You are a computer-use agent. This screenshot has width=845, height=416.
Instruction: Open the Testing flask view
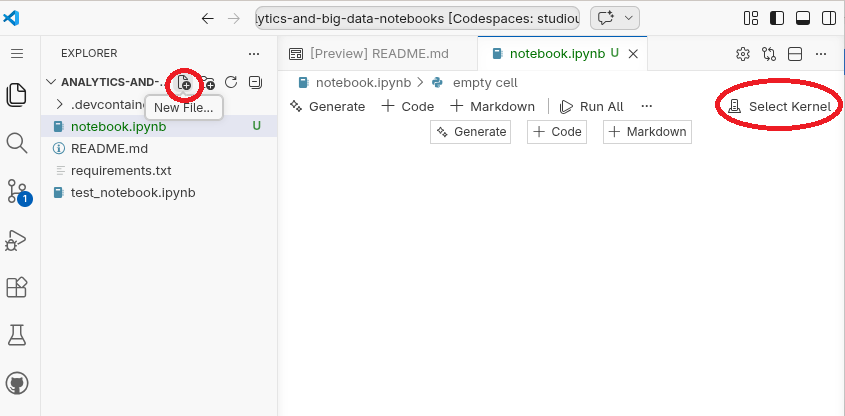(x=17, y=335)
